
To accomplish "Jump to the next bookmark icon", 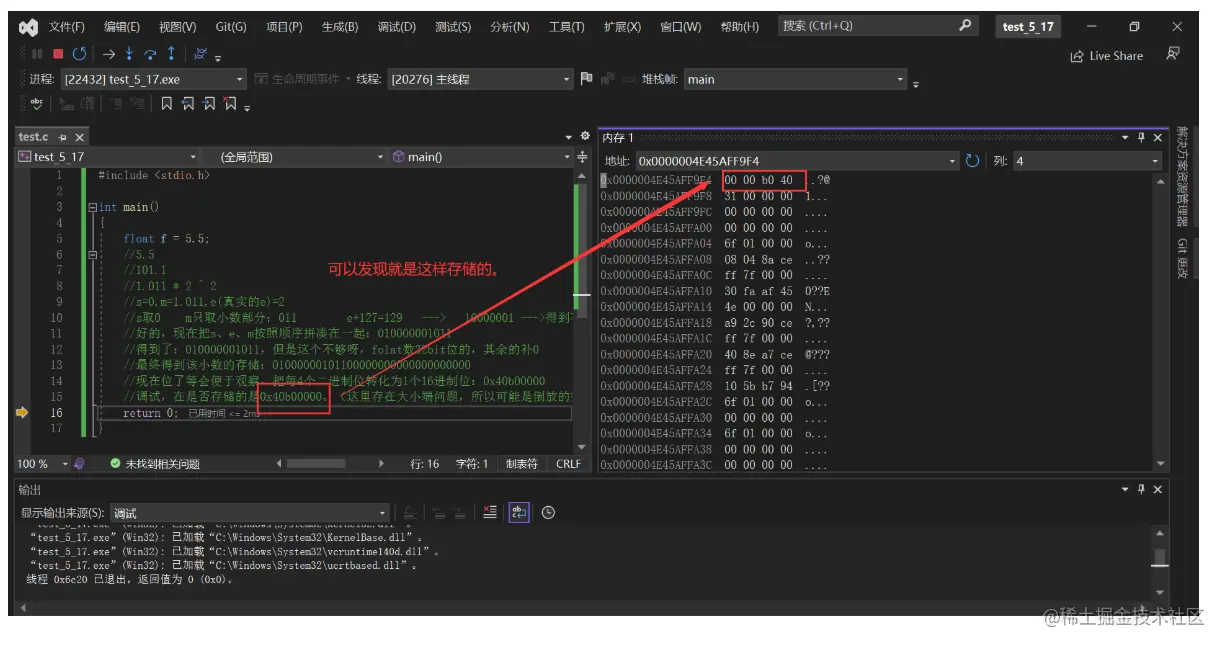I will 209,103.
